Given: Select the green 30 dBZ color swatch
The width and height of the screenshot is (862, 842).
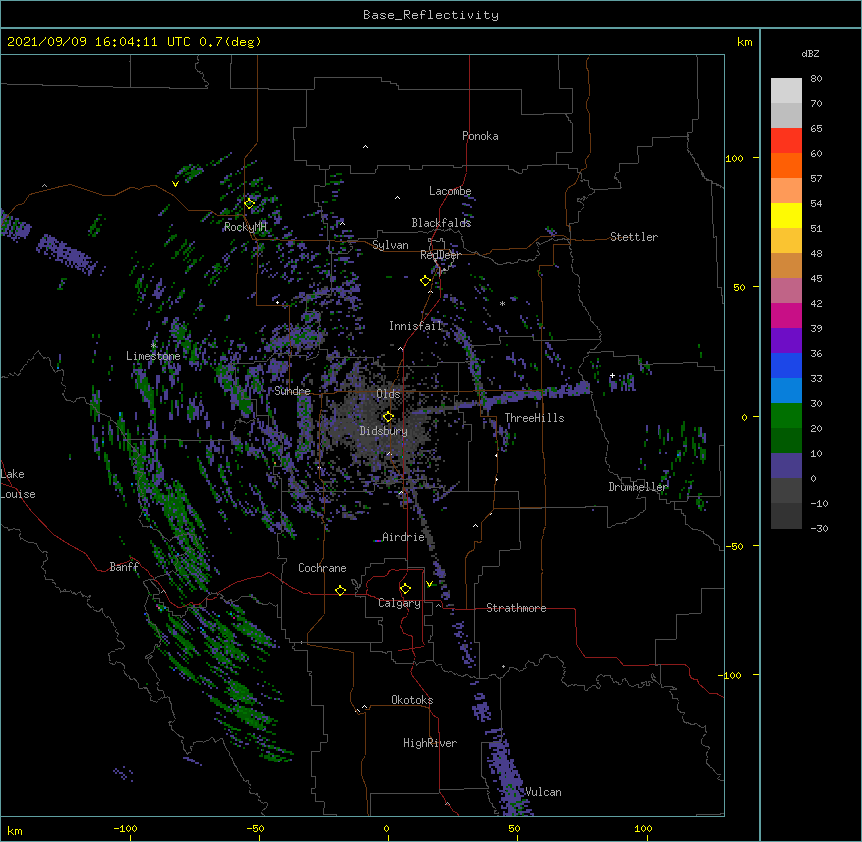Looking at the screenshot, I should [x=786, y=416].
